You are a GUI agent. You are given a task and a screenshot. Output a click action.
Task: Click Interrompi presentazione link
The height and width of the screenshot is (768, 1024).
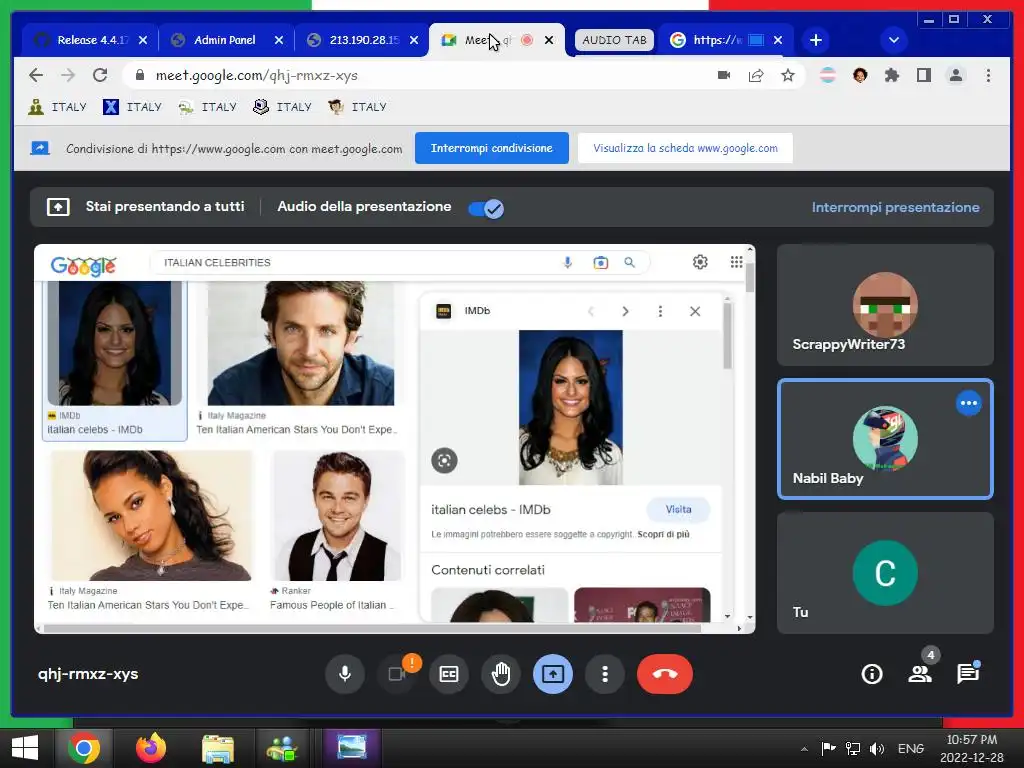pos(895,207)
